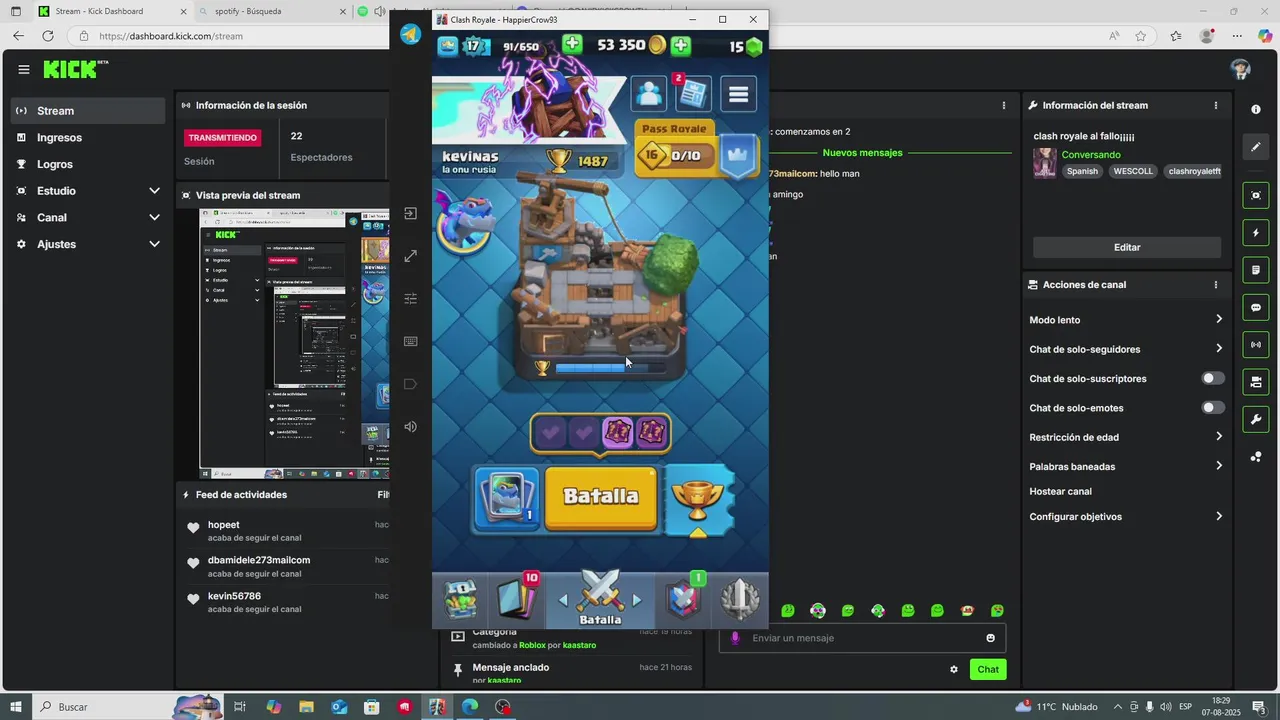Image resolution: width=1280 pixels, height=720 pixels.
Task: Click the purple microphone icon in chat
Action: pyautogui.click(x=735, y=638)
